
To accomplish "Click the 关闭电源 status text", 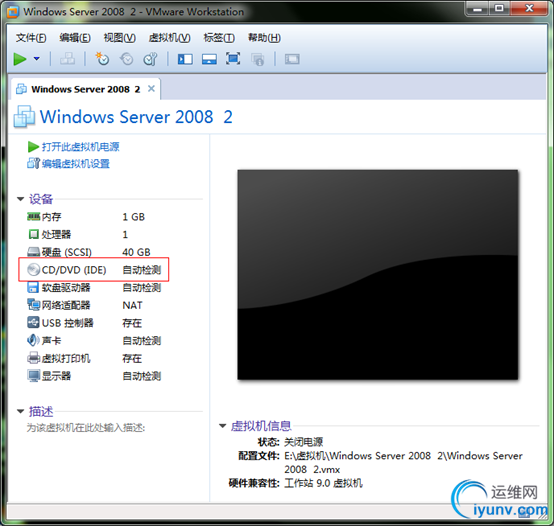I will [x=303, y=442].
